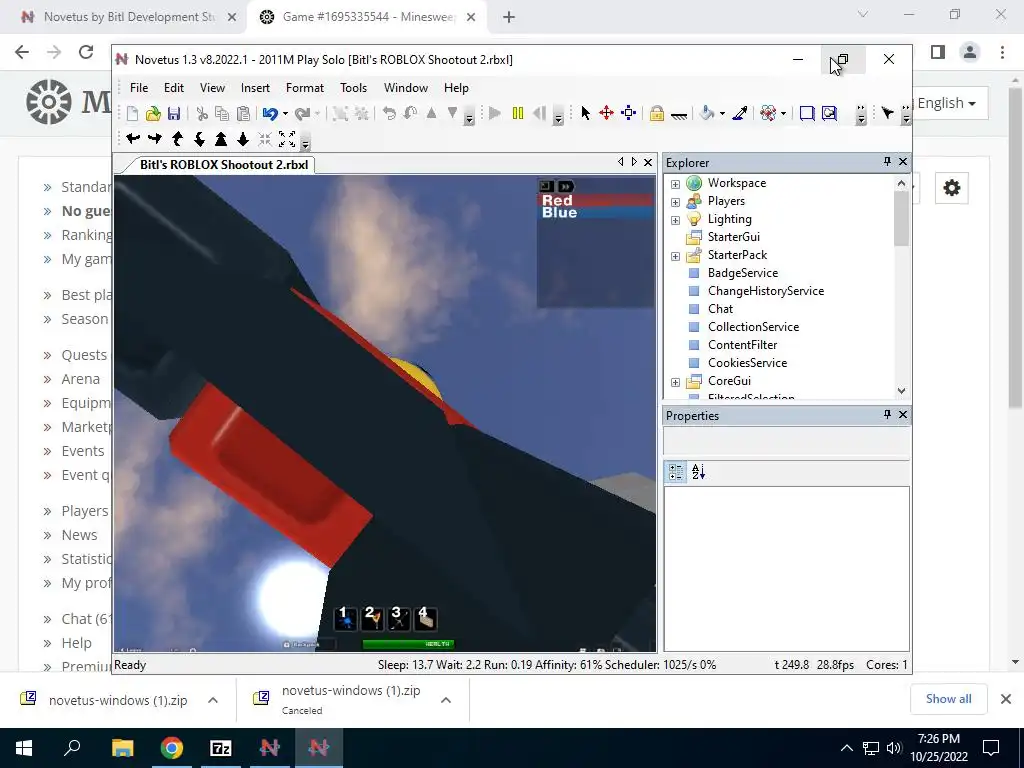Viewport: 1024px width, 768px height.
Task: Click the Copy icon in the toolbar
Action: click(222, 114)
